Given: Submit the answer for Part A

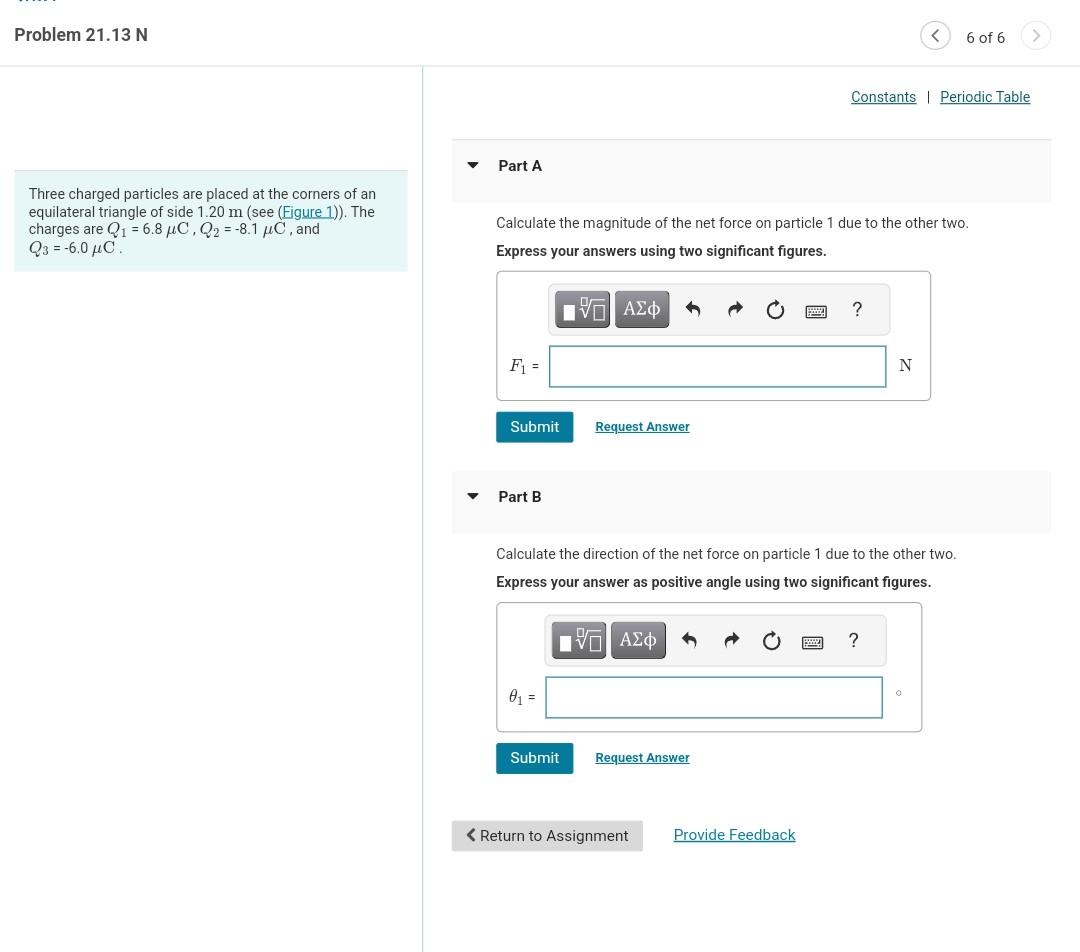Looking at the screenshot, I should [534, 426].
